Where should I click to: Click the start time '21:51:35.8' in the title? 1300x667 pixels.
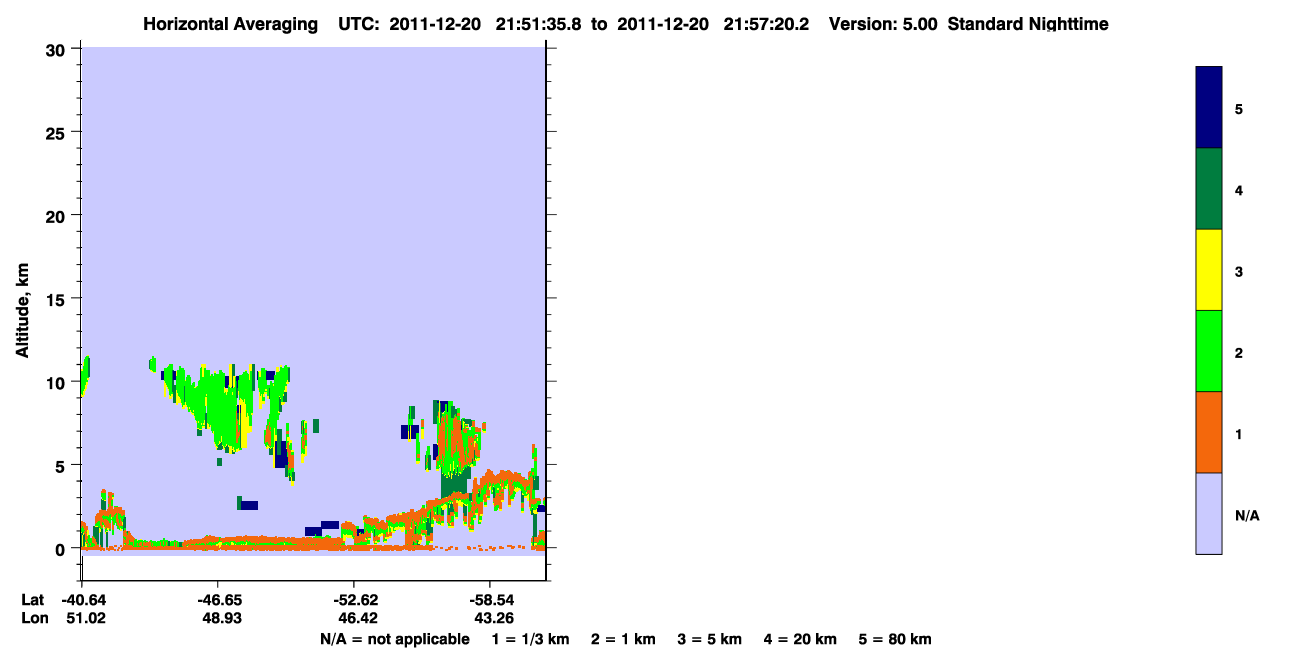(540, 24)
